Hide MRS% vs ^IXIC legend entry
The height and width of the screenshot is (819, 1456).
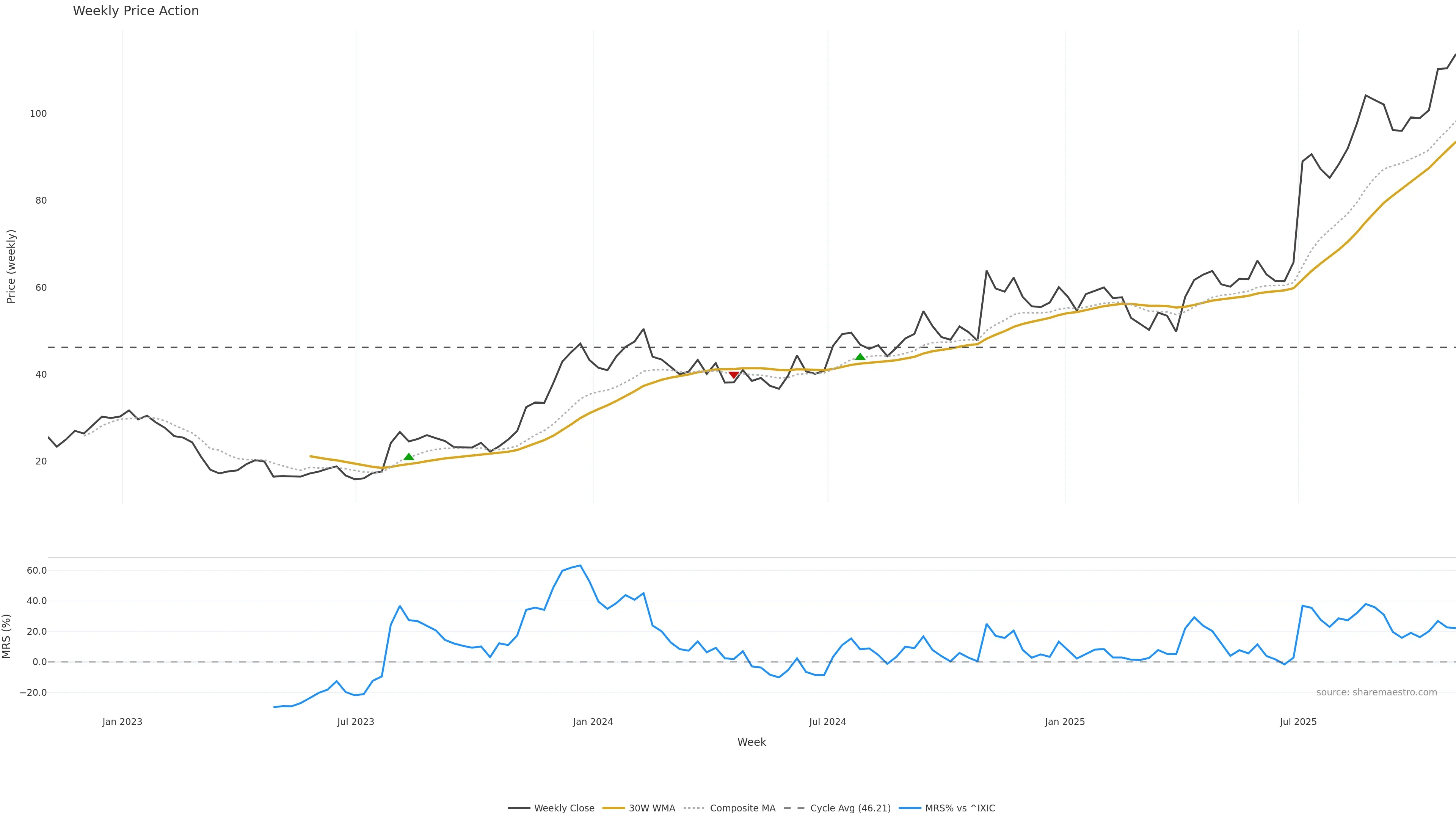pos(960,808)
